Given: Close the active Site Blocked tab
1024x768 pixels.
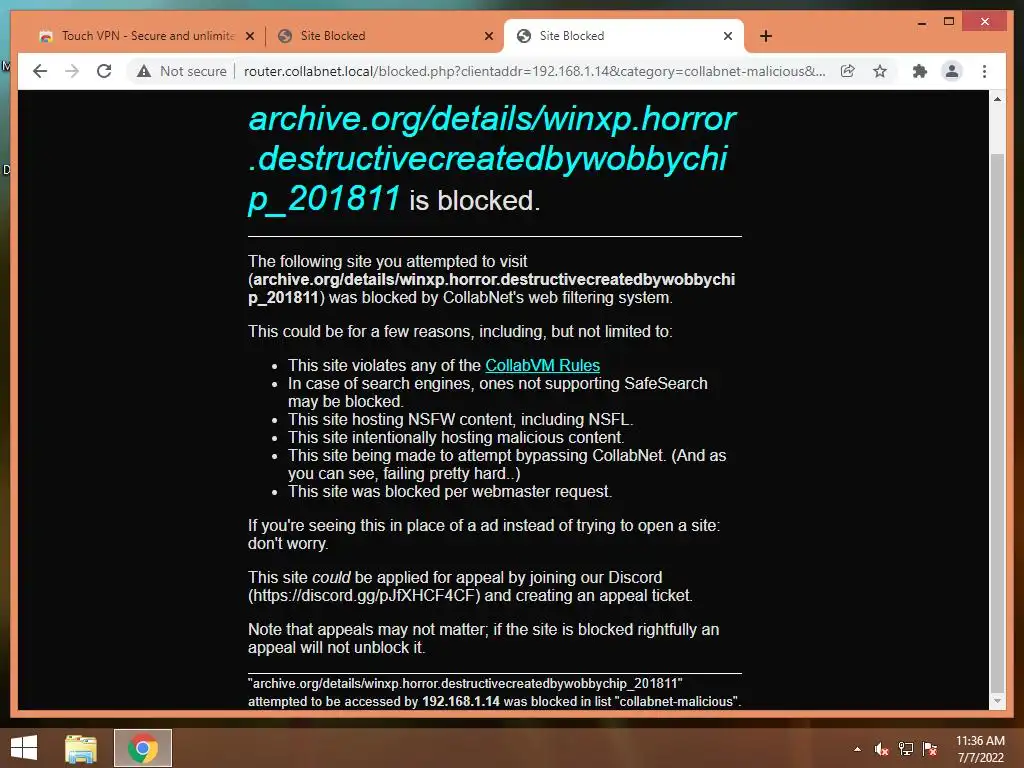Looking at the screenshot, I should click(728, 37).
